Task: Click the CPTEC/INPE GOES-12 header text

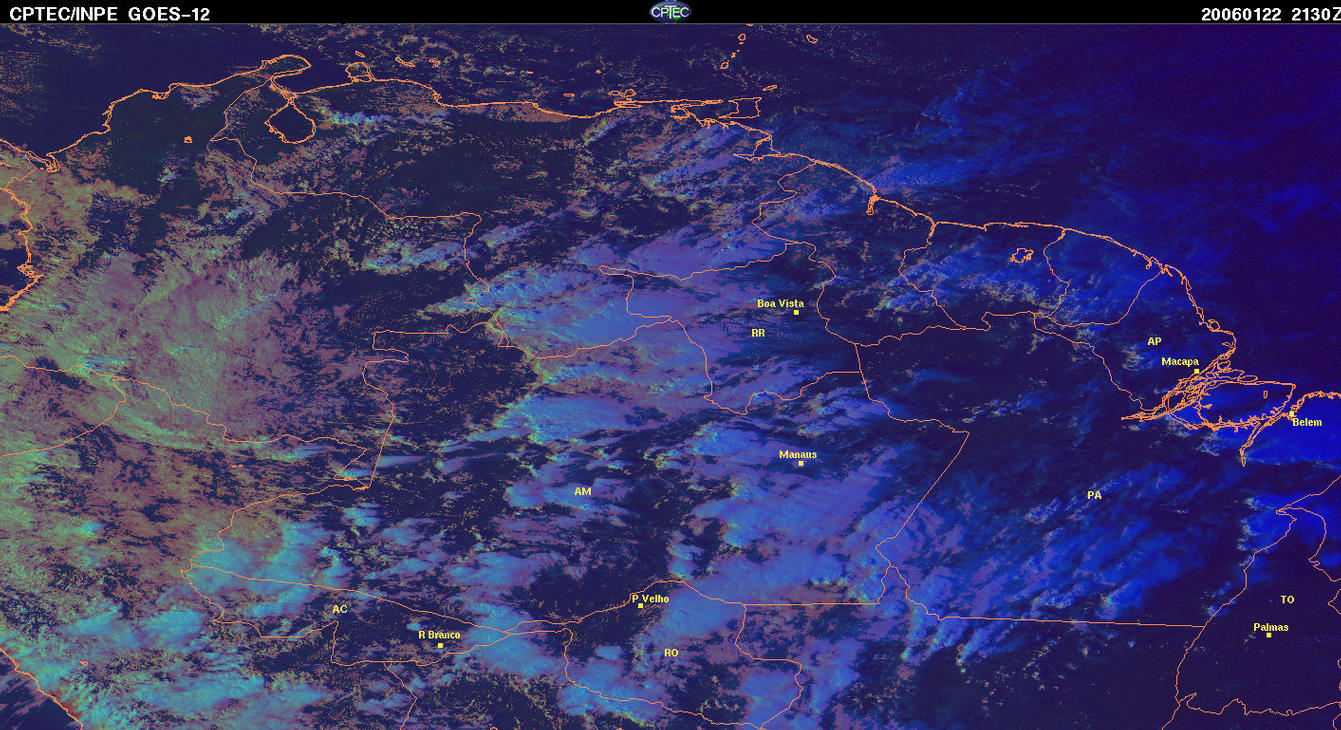Action: (110, 13)
